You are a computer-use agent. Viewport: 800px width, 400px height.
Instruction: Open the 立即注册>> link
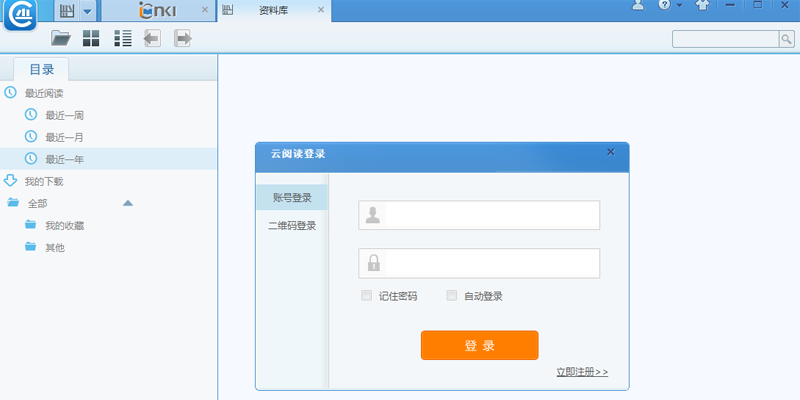pos(582,372)
